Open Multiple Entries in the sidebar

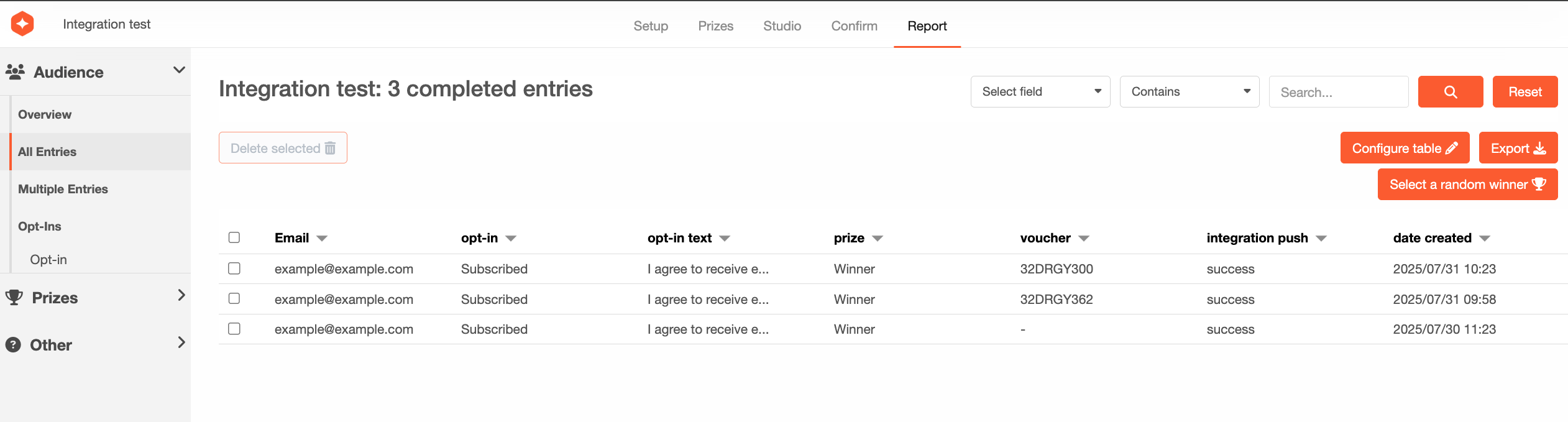click(63, 189)
